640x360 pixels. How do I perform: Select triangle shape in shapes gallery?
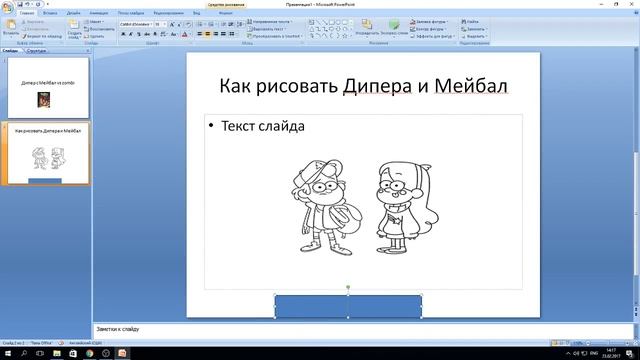312,29
